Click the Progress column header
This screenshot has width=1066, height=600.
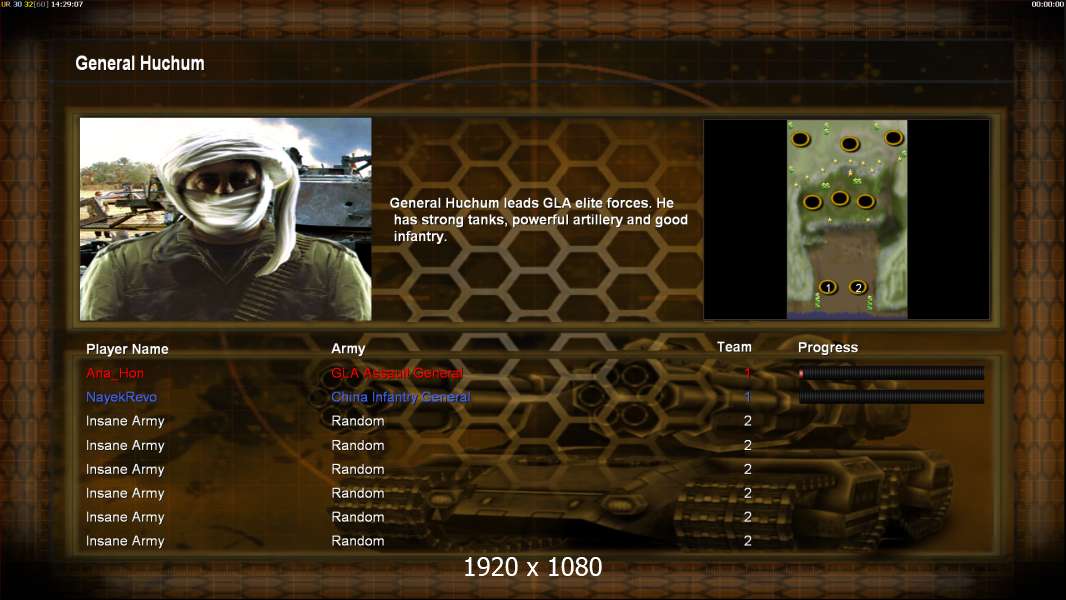point(827,348)
